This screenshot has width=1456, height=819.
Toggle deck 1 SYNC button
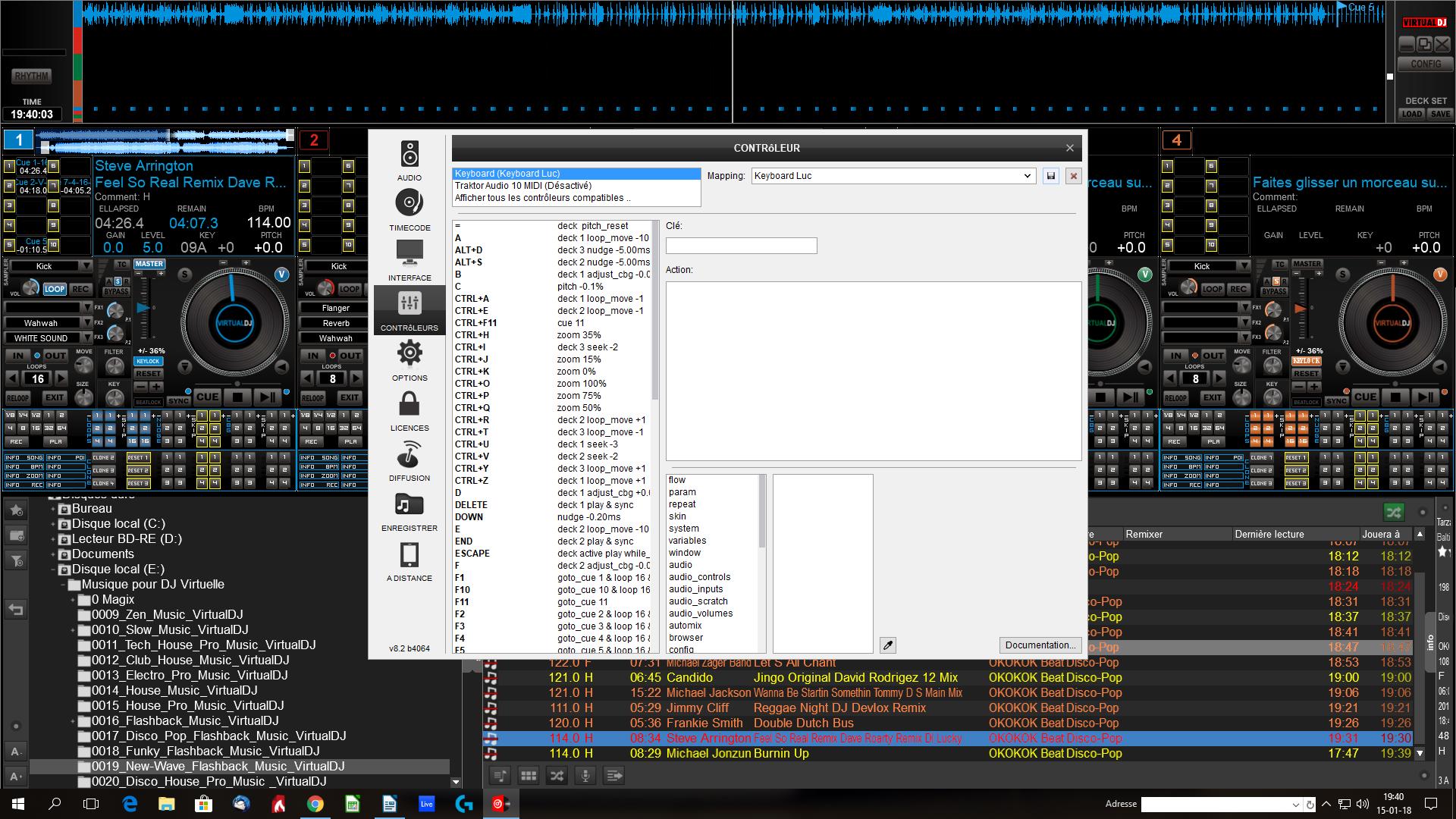point(179,400)
